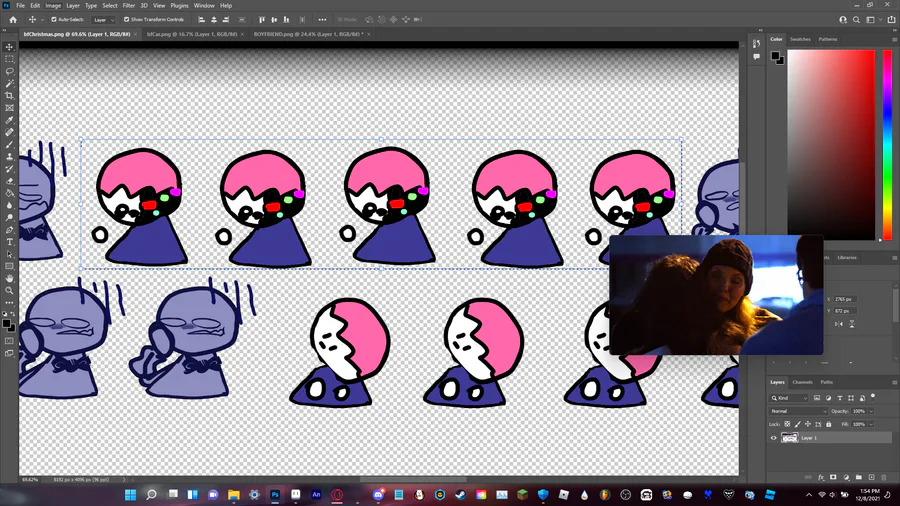Open Opacity slider dropdown arrow
Image resolution: width=900 pixels, height=506 pixels.
(871, 411)
